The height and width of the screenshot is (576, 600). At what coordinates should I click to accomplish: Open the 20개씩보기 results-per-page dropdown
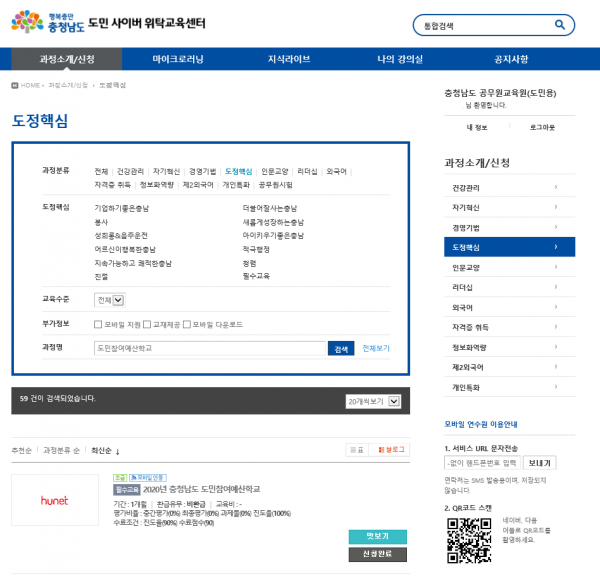372,401
